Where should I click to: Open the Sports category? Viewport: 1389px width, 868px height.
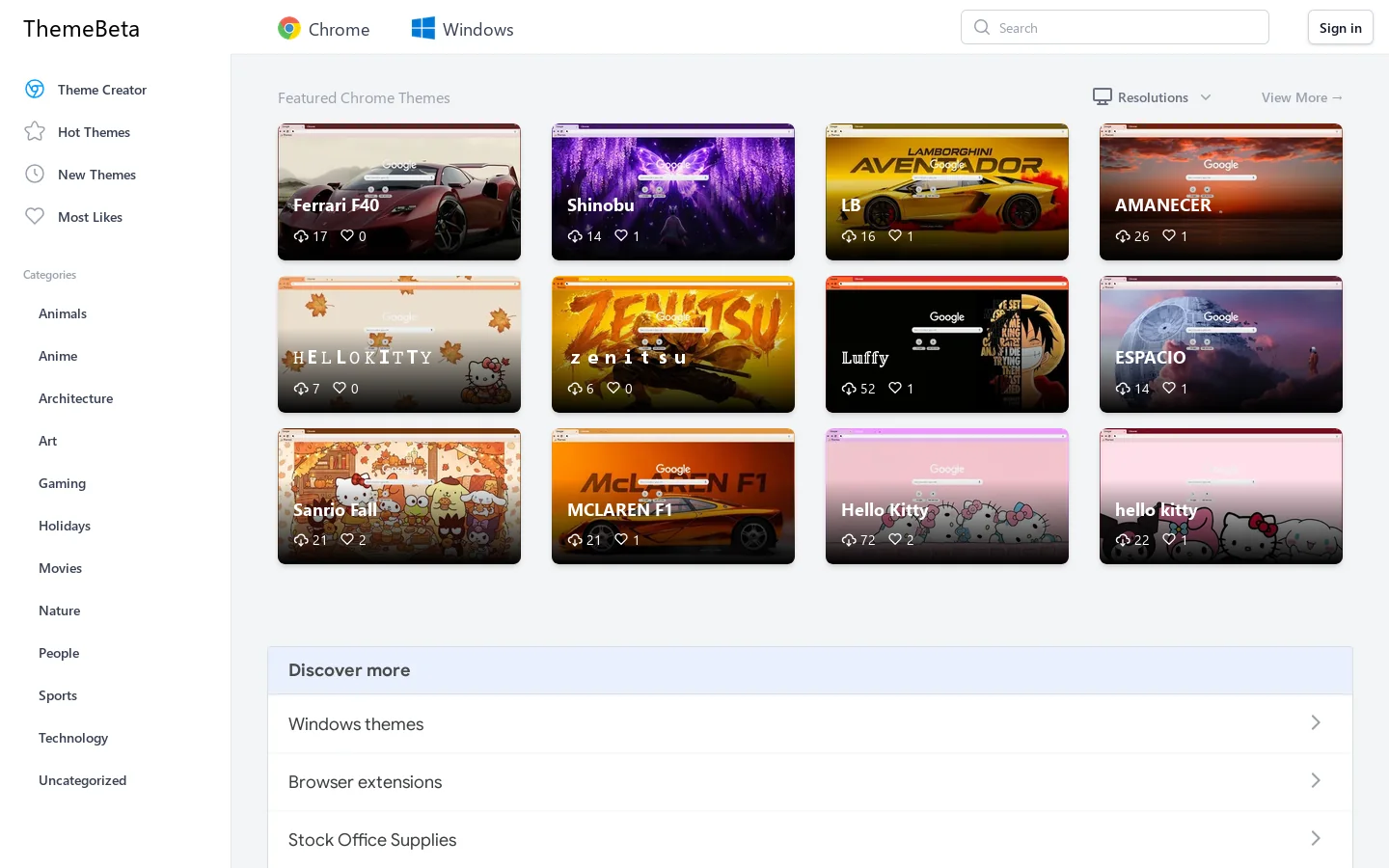(58, 695)
